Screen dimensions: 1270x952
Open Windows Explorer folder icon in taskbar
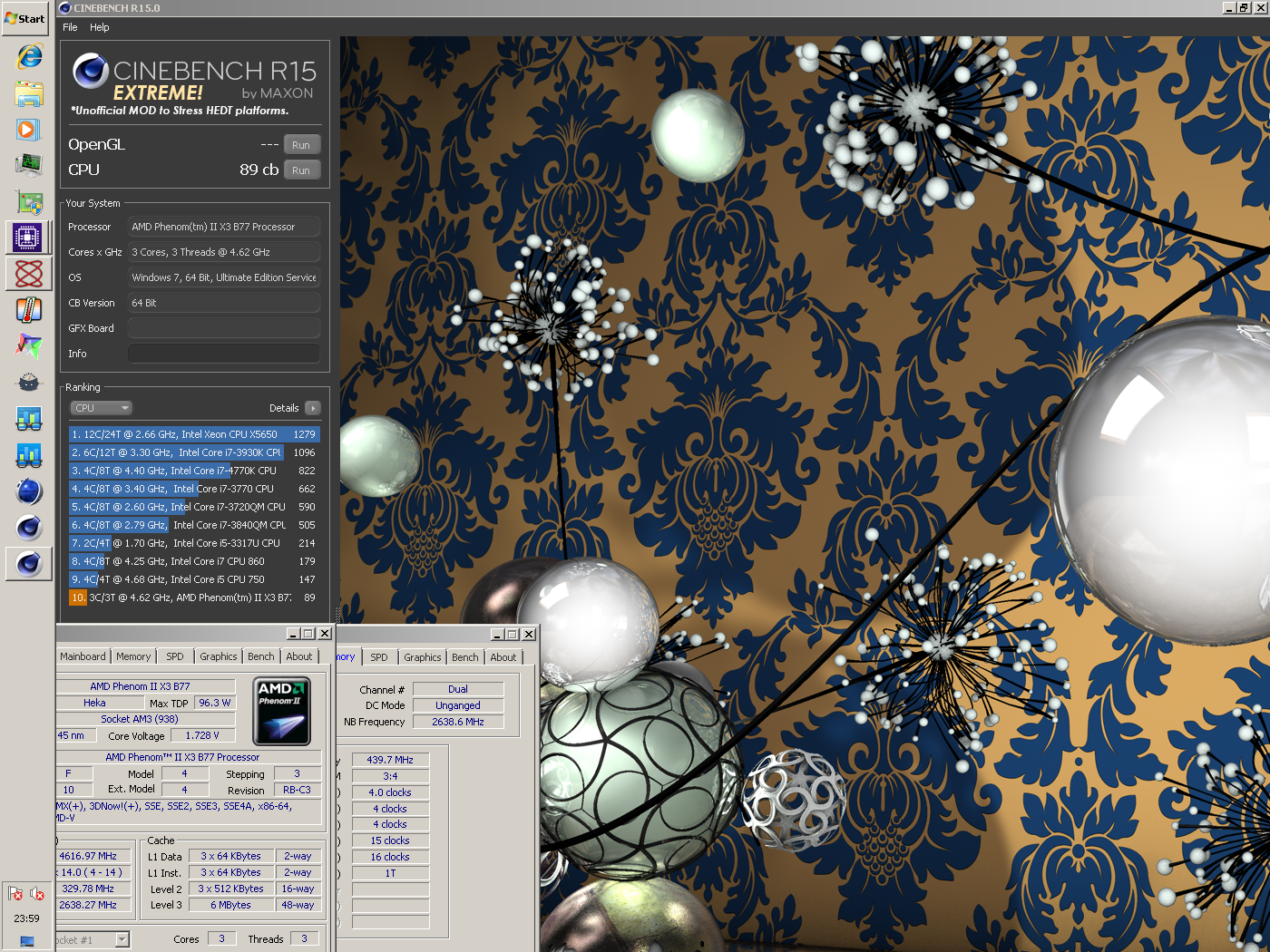tap(29, 93)
